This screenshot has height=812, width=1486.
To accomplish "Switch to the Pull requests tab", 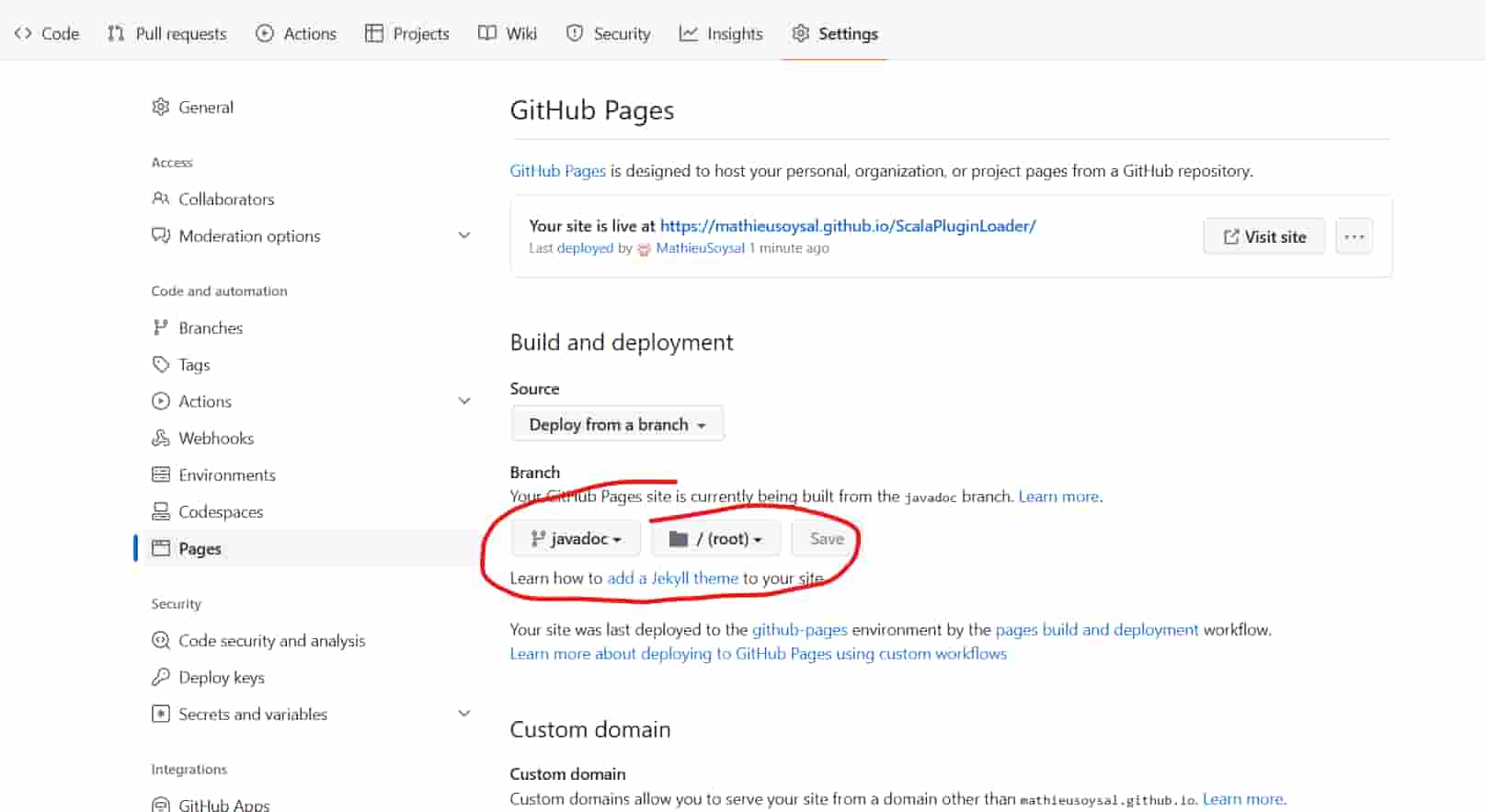I will 167,34.
